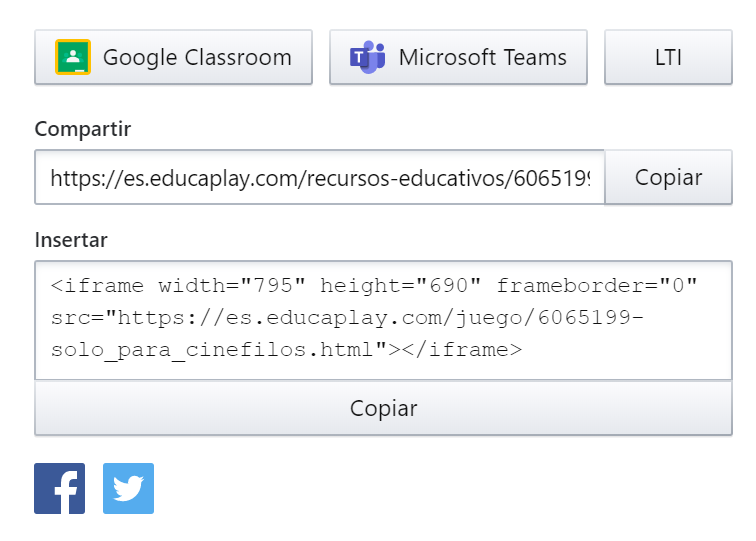Image resolution: width=756 pixels, height=541 pixels.
Task: Click the purple Microsoft Teams logo
Action: [x=367, y=57]
